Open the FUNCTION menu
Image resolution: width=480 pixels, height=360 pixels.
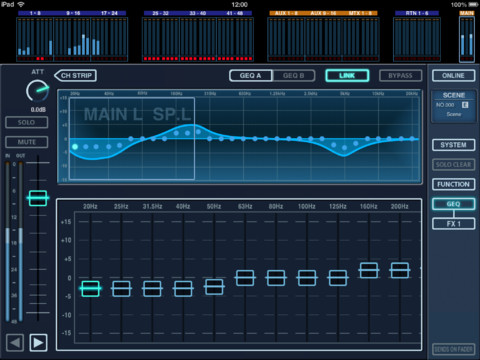click(453, 184)
